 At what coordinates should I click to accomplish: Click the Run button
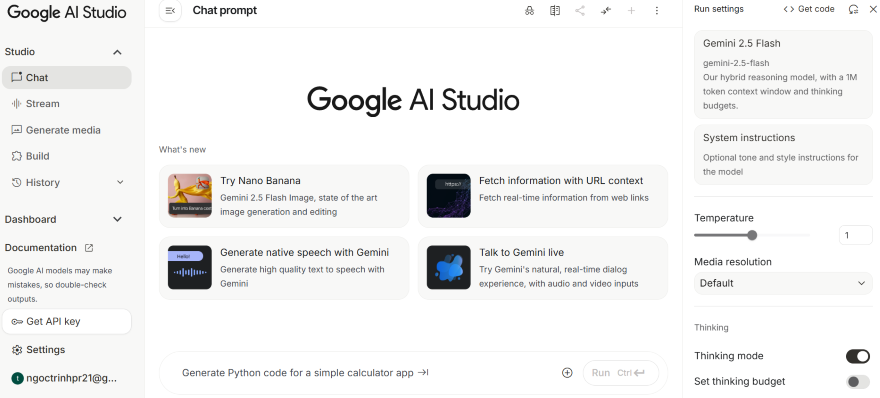pos(621,373)
